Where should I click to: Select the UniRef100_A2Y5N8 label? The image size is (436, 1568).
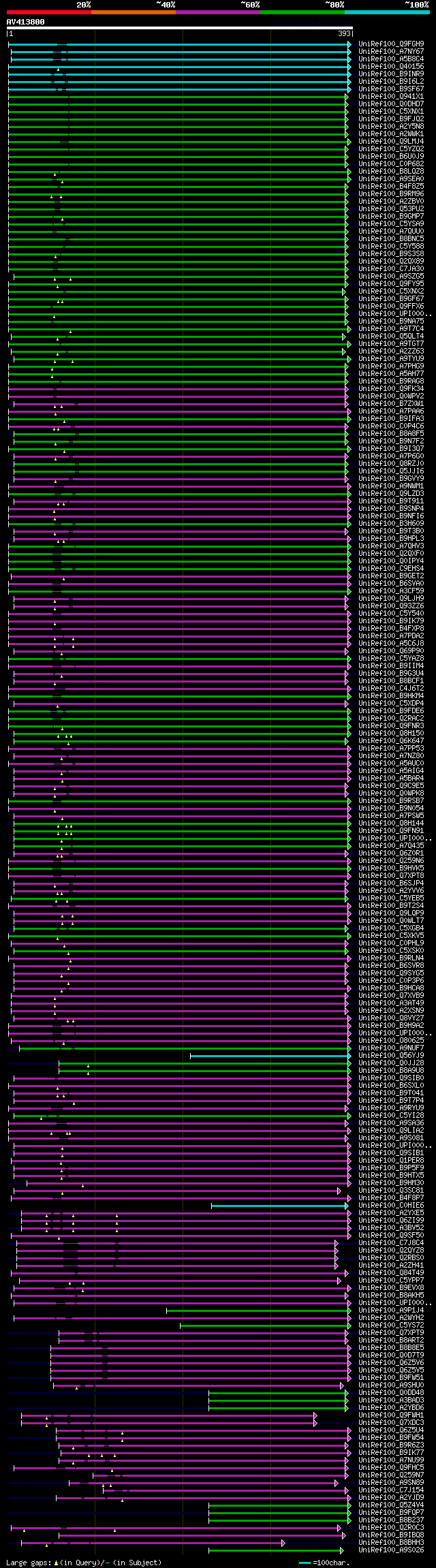click(391, 127)
